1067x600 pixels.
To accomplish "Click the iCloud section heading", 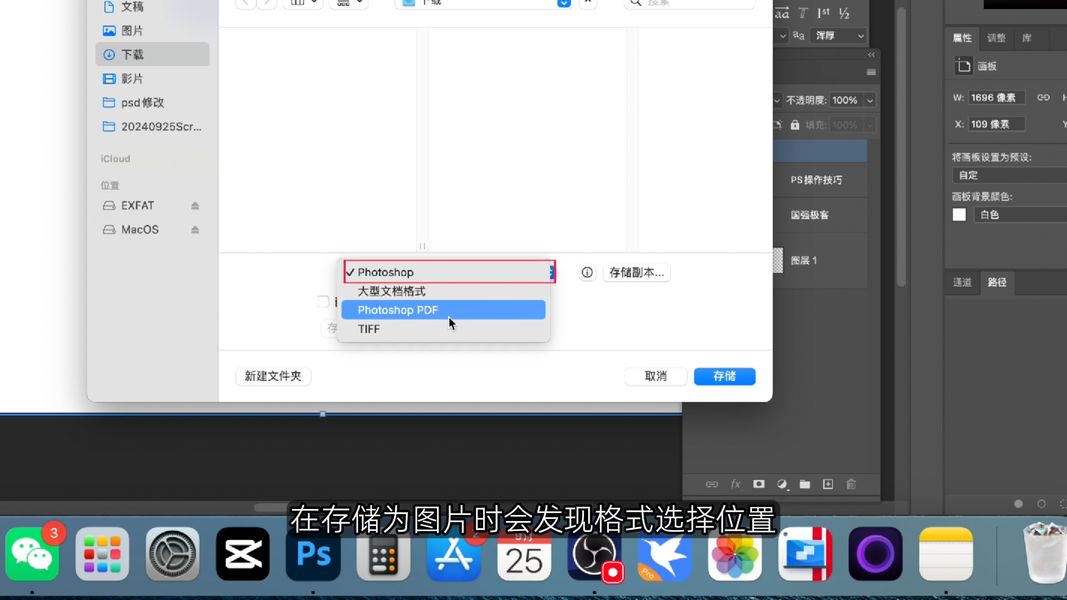I will (116, 159).
